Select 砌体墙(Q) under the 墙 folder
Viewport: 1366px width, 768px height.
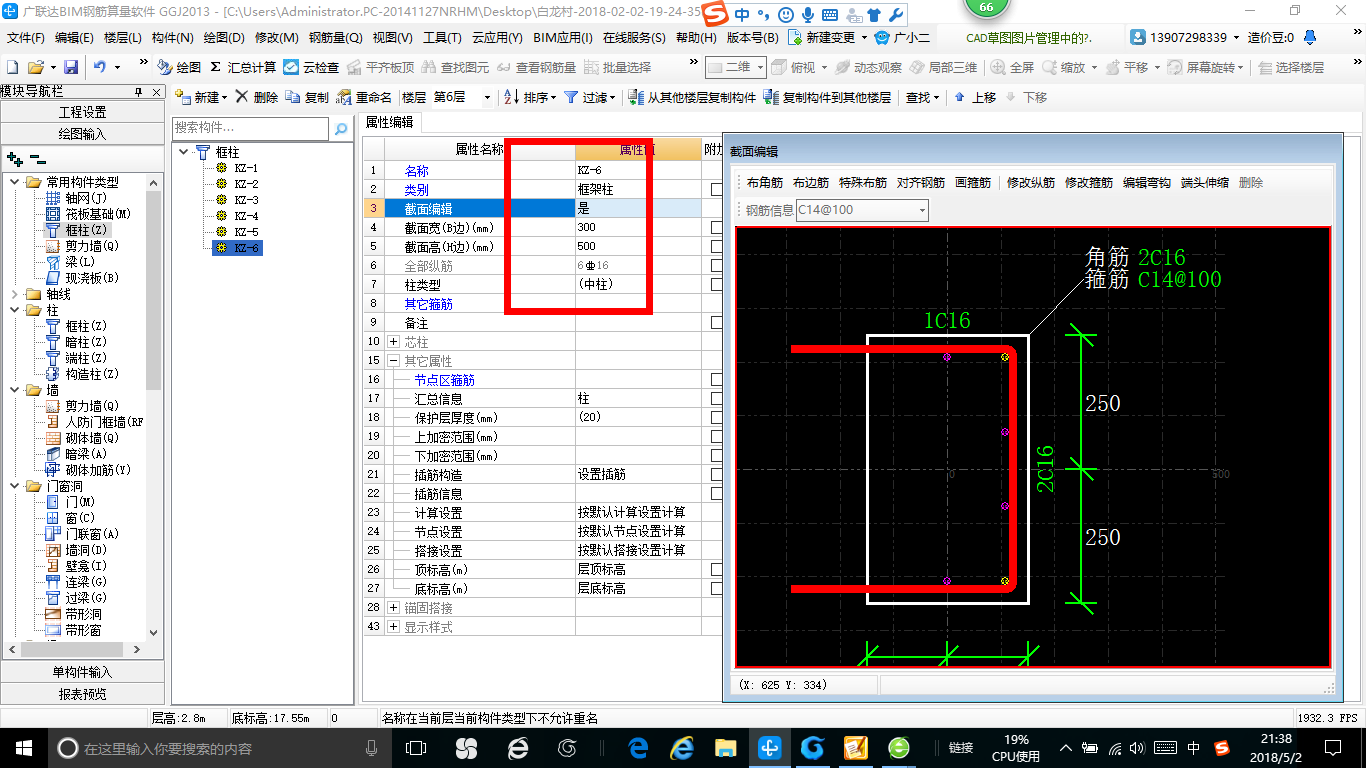pos(83,438)
